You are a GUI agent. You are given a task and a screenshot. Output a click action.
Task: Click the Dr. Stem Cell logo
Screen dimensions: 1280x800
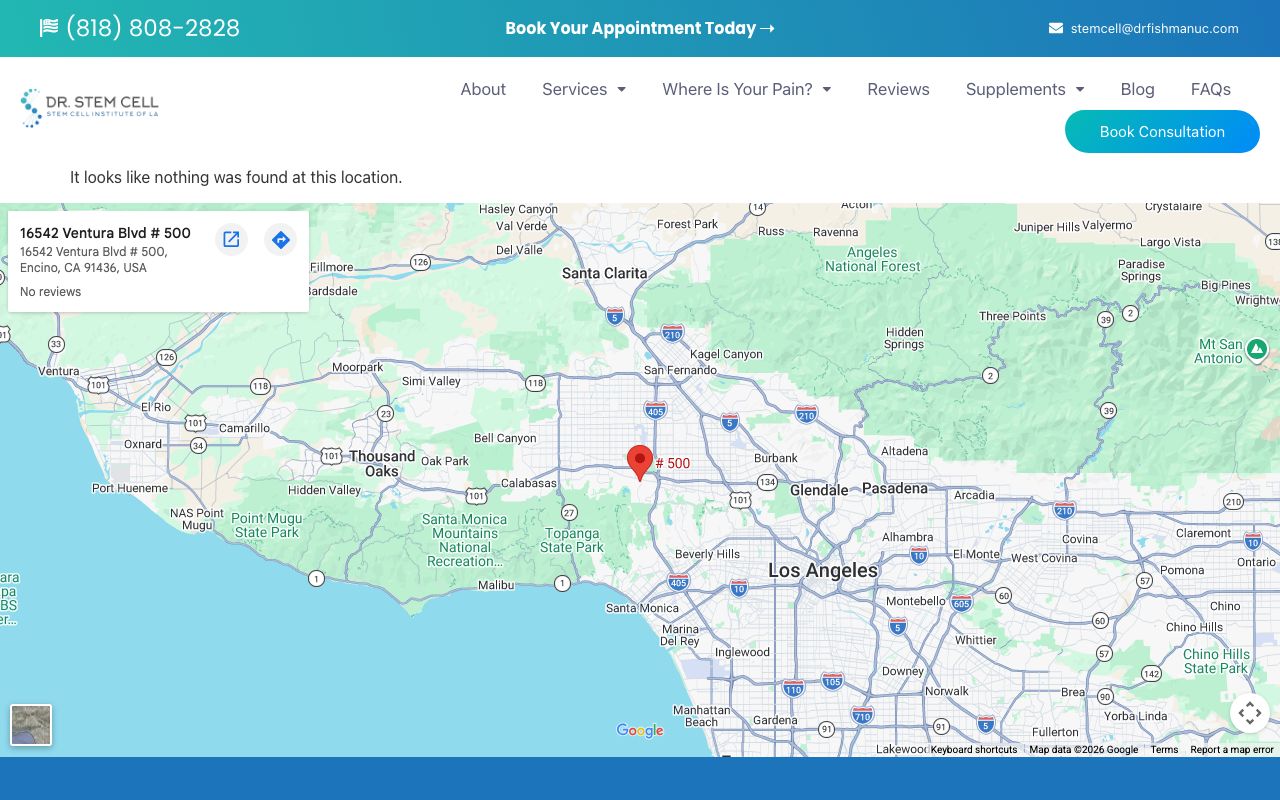[x=90, y=108]
